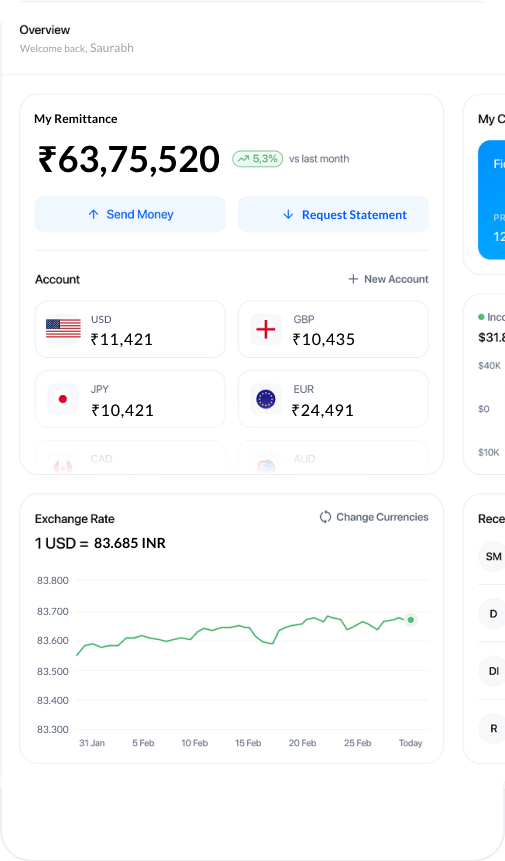Click the Request Statement button
The height and width of the screenshot is (861, 505).
[x=333, y=214]
